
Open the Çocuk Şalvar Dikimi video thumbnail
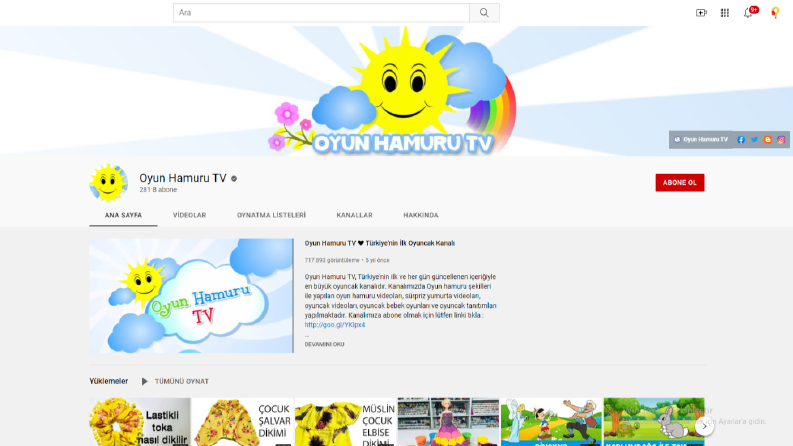point(243,422)
